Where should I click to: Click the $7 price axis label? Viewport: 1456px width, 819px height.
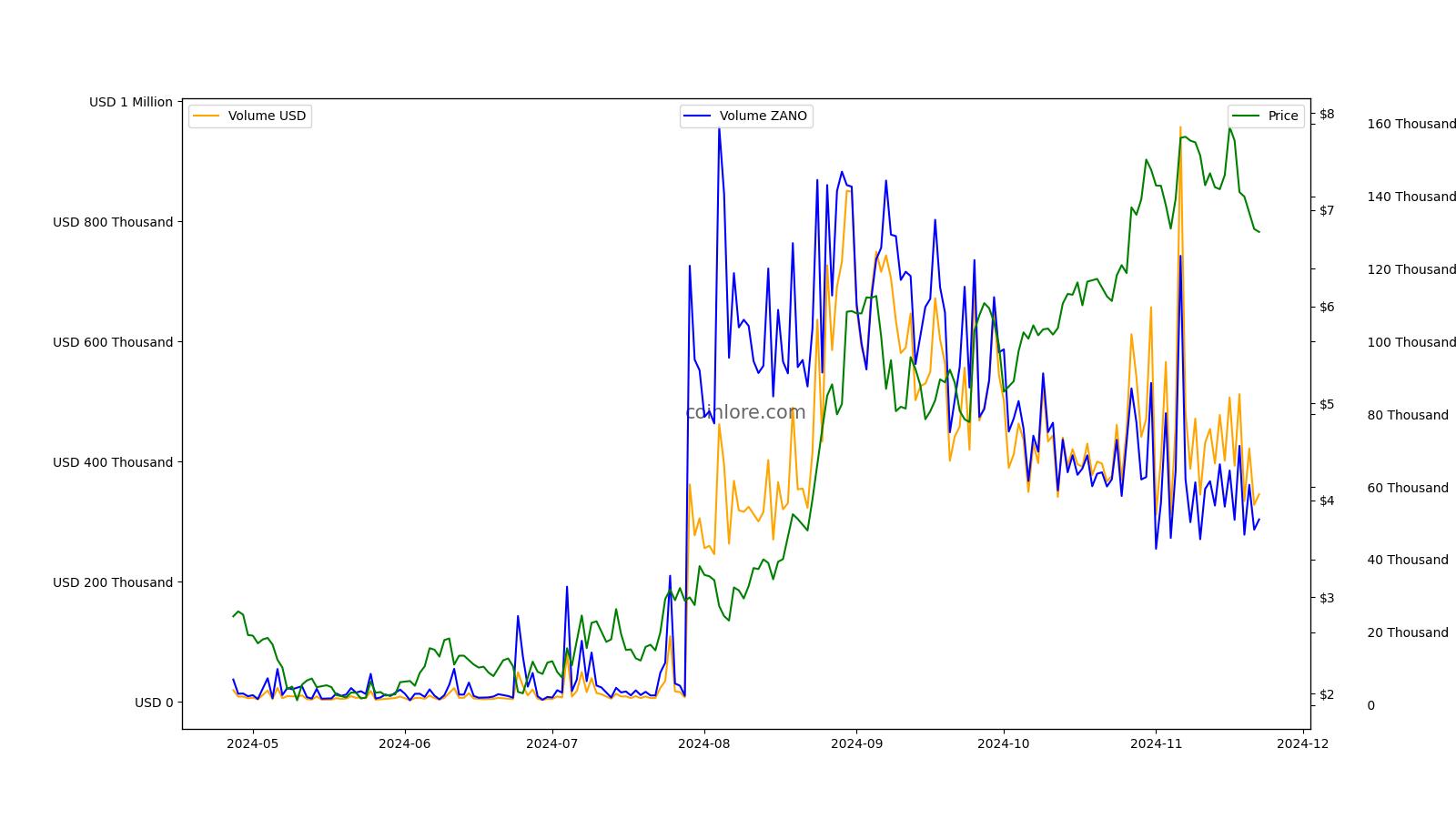point(1327,210)
